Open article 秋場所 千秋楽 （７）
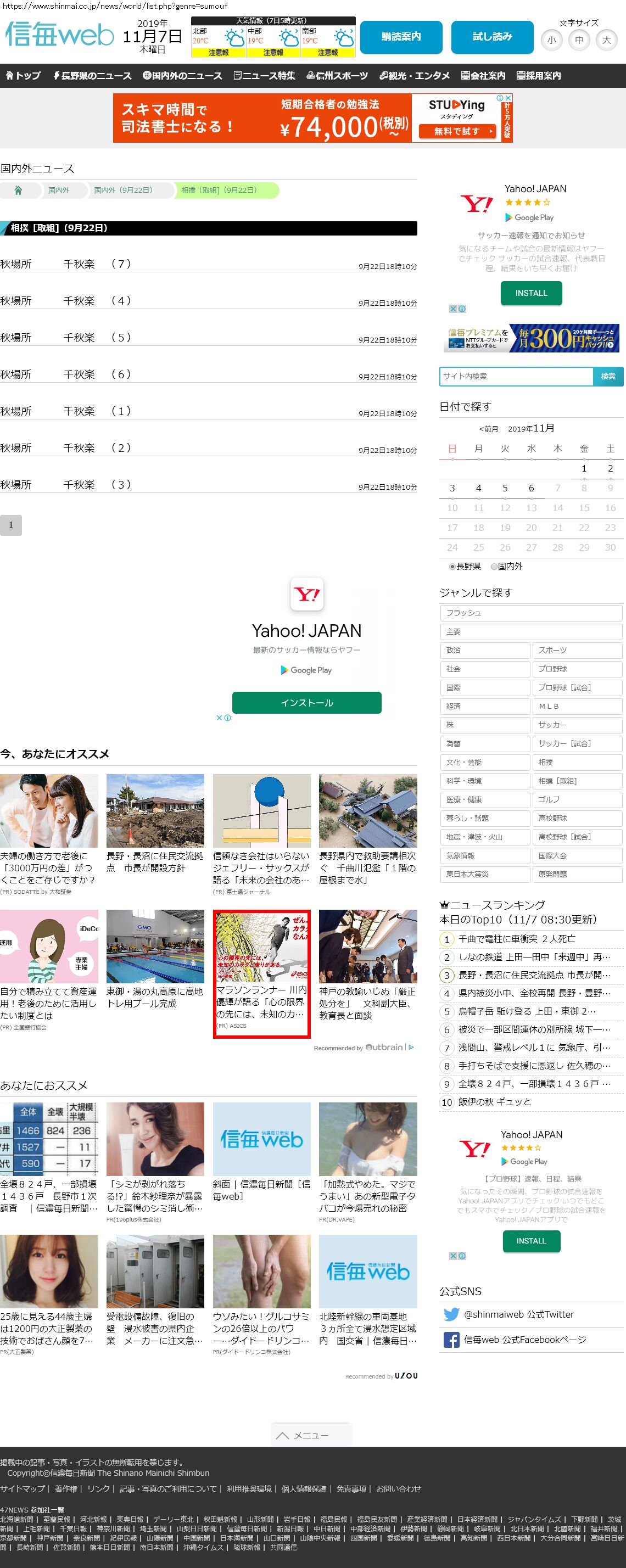 coord(66,264)
